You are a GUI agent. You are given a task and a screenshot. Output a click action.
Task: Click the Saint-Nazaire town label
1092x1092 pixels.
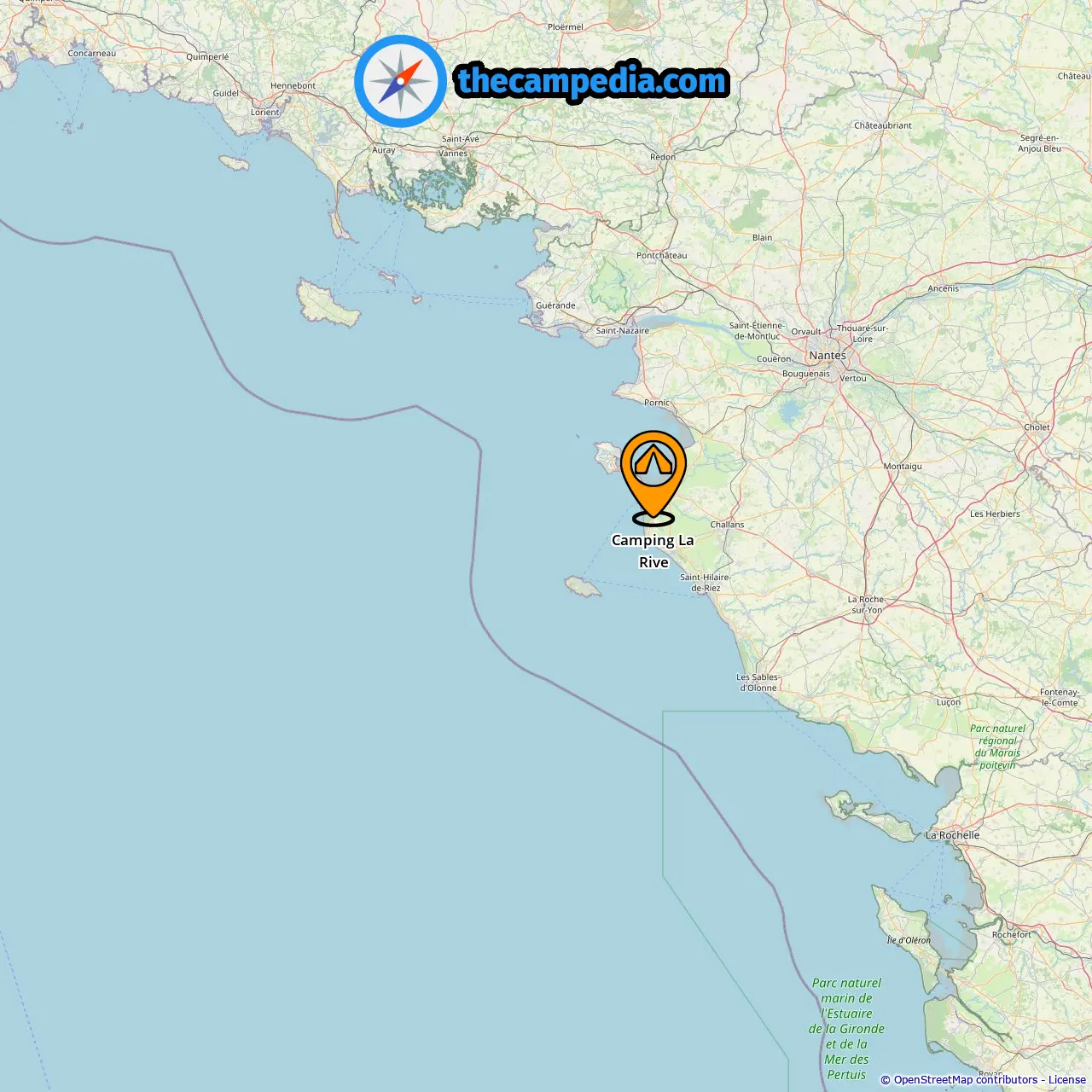[622, 331]
